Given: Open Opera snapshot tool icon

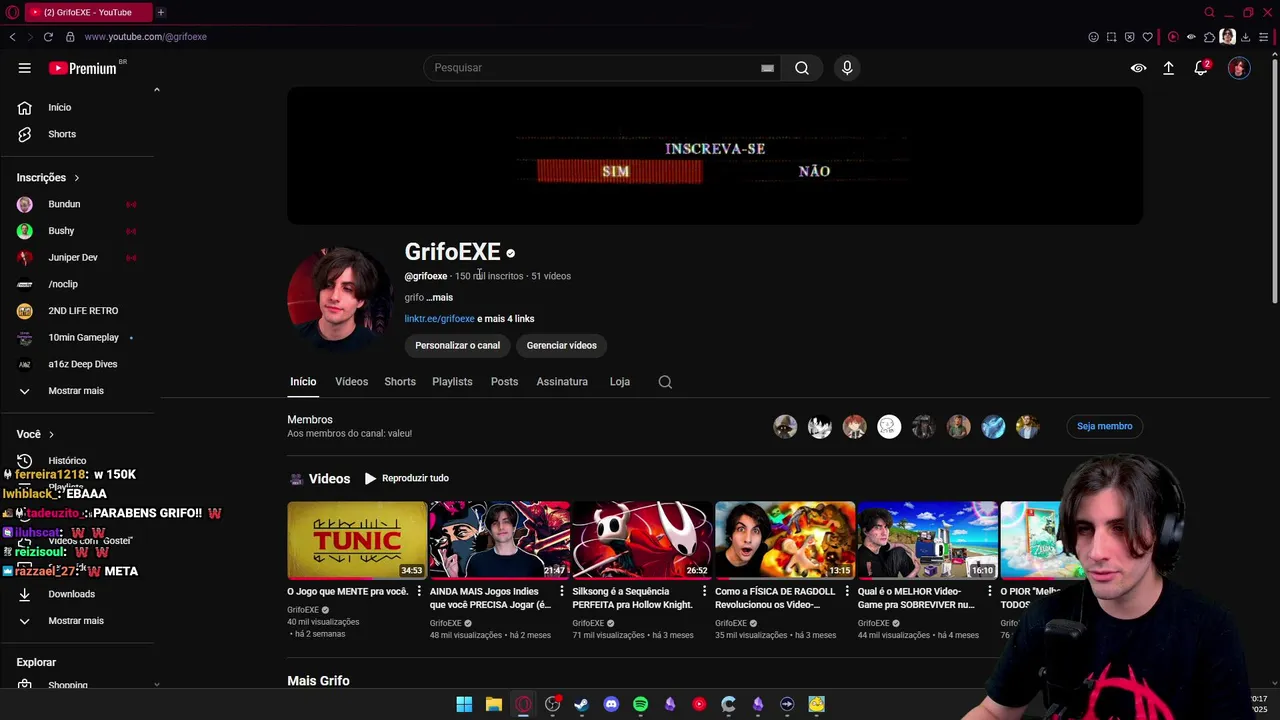Looking at the screenshot, I should point(1111,37).
